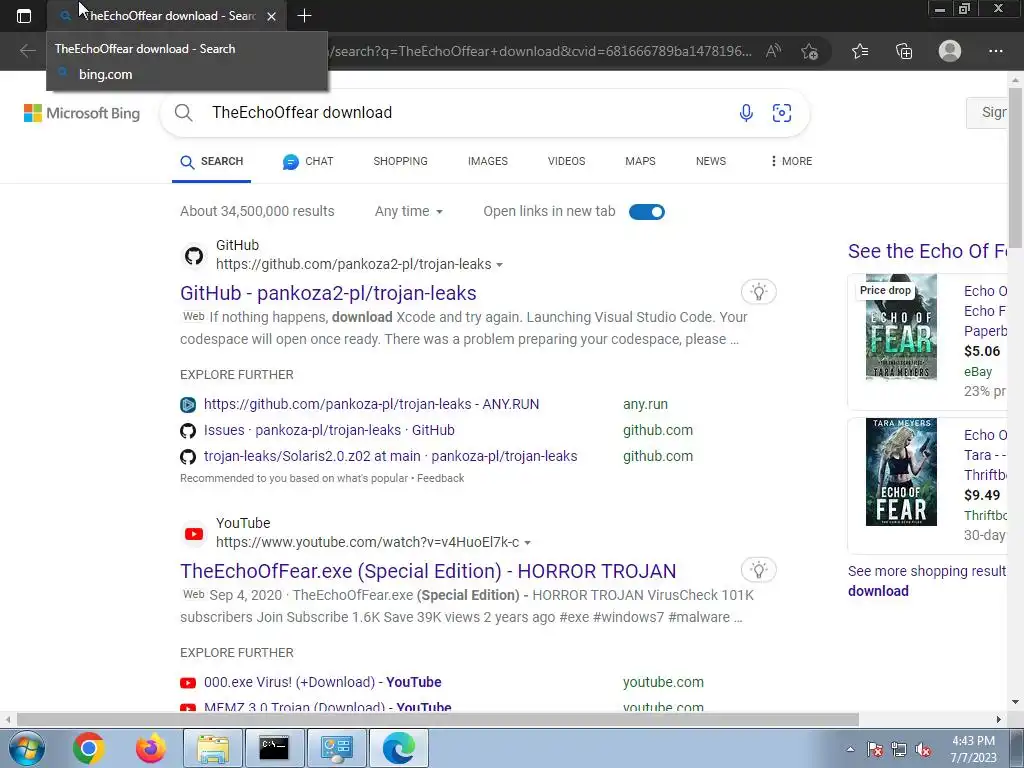Open Control Panel taskbar icon

(x=336, y=748)
